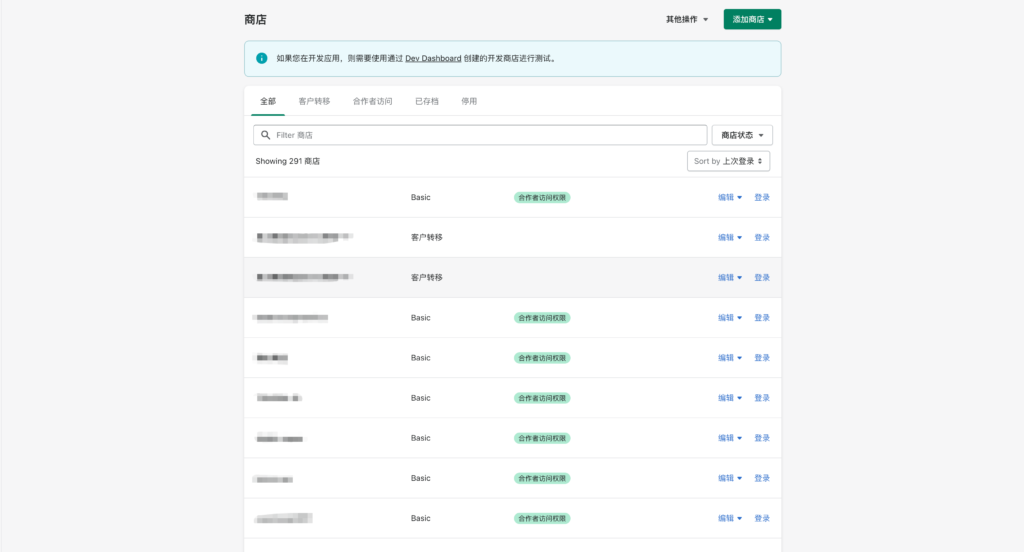Image resolution: width=1024 pixels, height=552 pixels.
Task: Open the 已存档 tab
Action: (x=426, y=101)
